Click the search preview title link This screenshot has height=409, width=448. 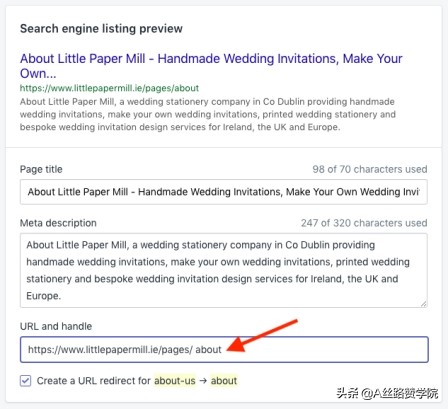[x=211, y=66]
